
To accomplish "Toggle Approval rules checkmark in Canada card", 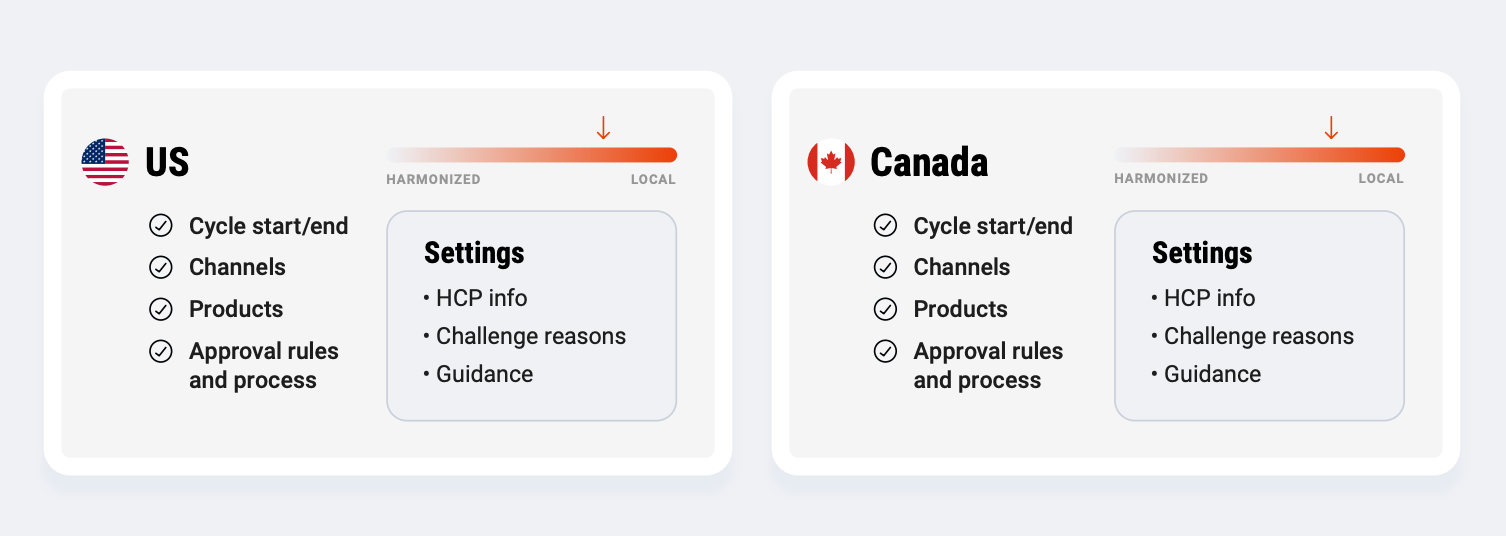I will 885,351.
